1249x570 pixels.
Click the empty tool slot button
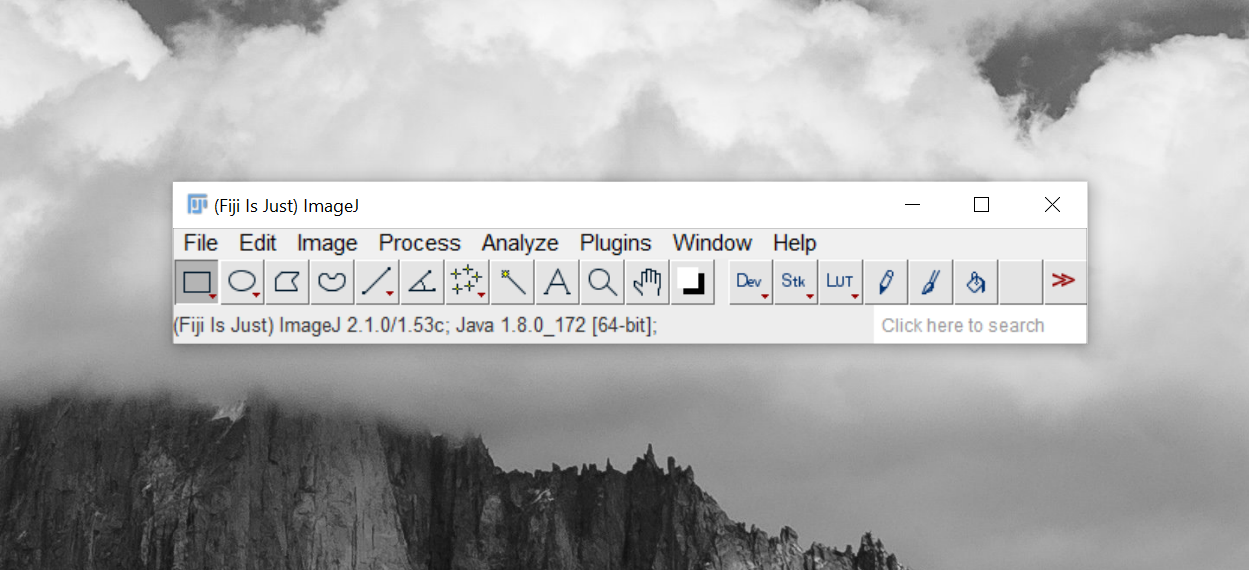1021,282
